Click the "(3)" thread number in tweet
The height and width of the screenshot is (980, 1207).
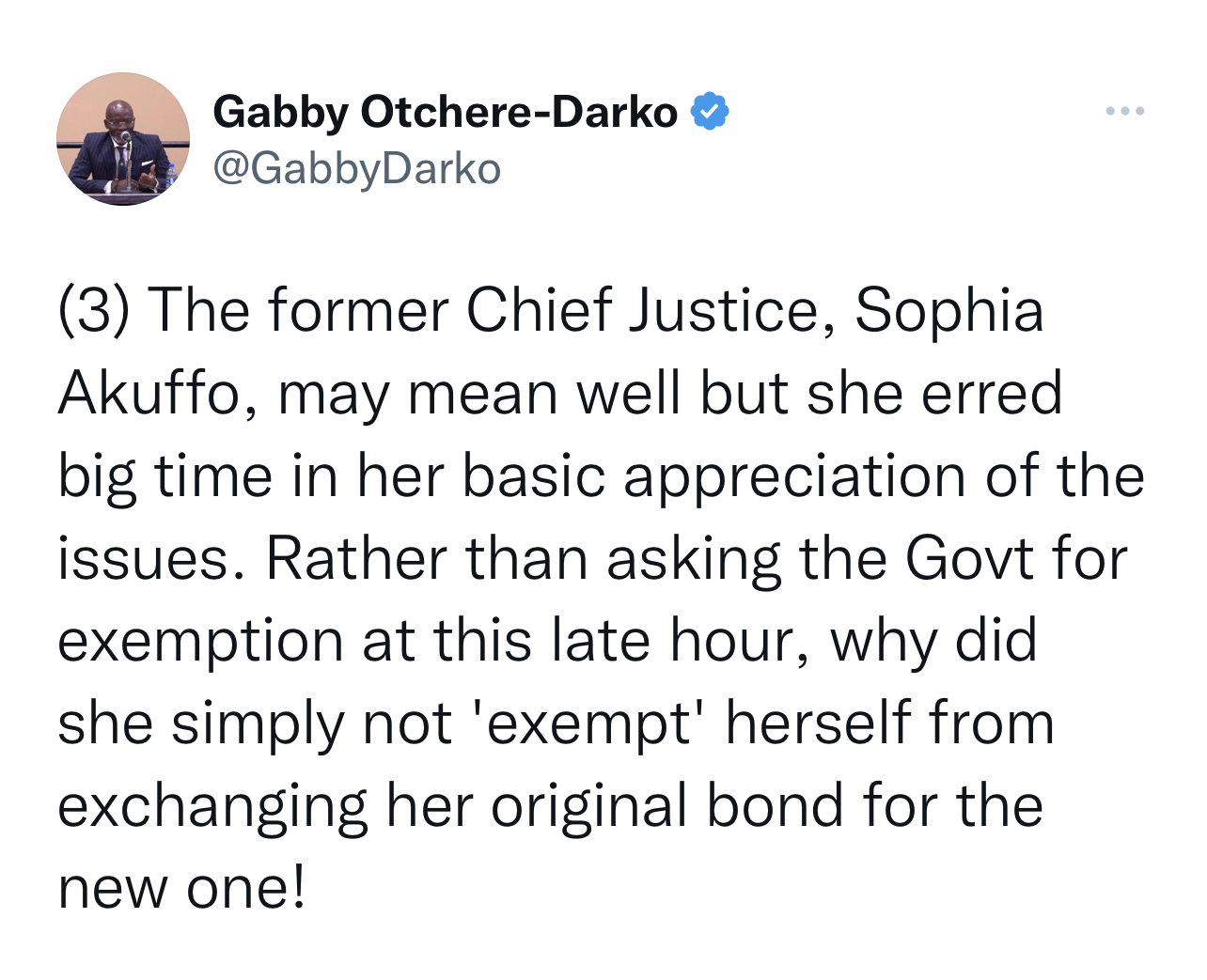click(93, 311)
